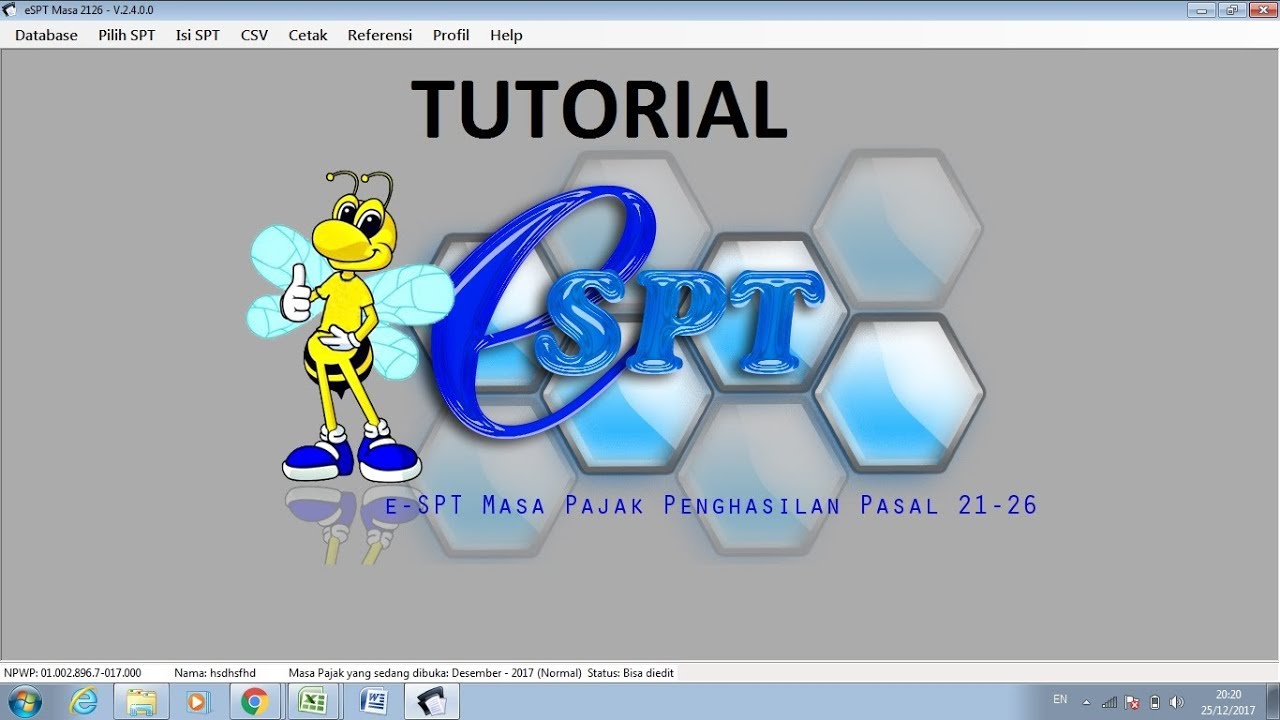Switch to Google Chrome in the taskbar
1280x720 pixels.
click(255, 702)
